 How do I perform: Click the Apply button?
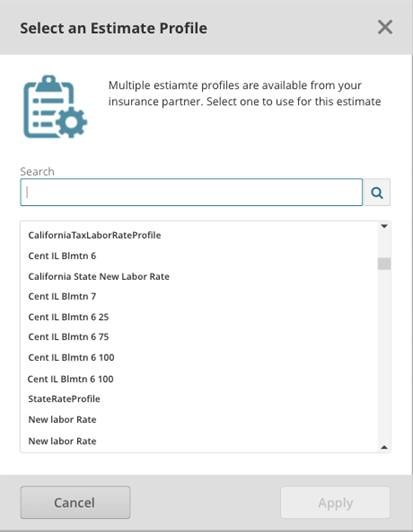pos(335,502)
